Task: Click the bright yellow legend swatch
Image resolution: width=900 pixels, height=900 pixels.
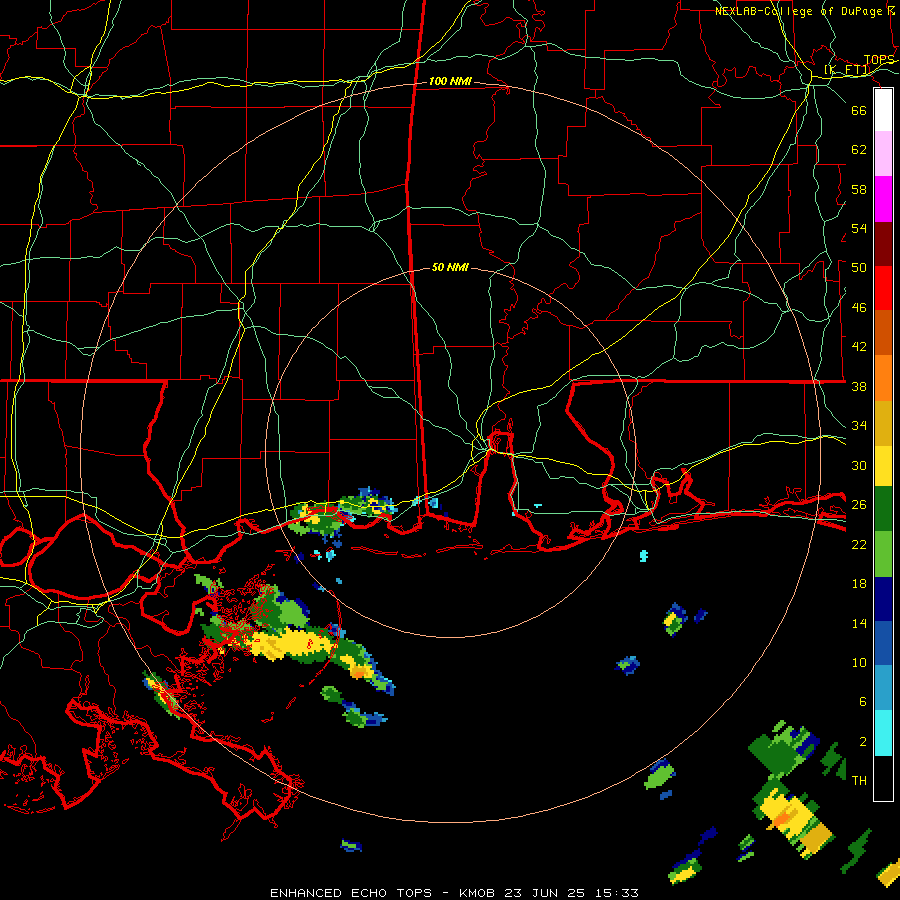Action: click(x=883, y=466)
